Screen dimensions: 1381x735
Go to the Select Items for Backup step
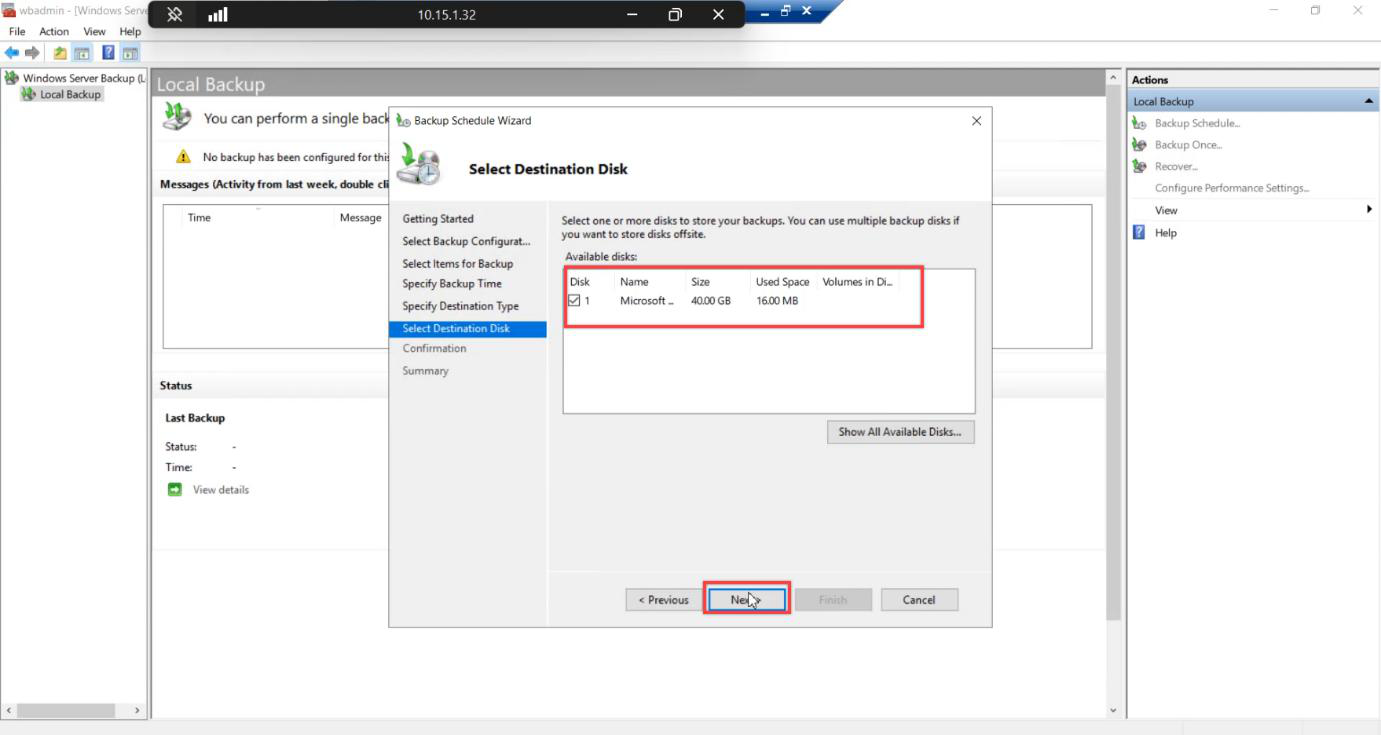(457, 263)
